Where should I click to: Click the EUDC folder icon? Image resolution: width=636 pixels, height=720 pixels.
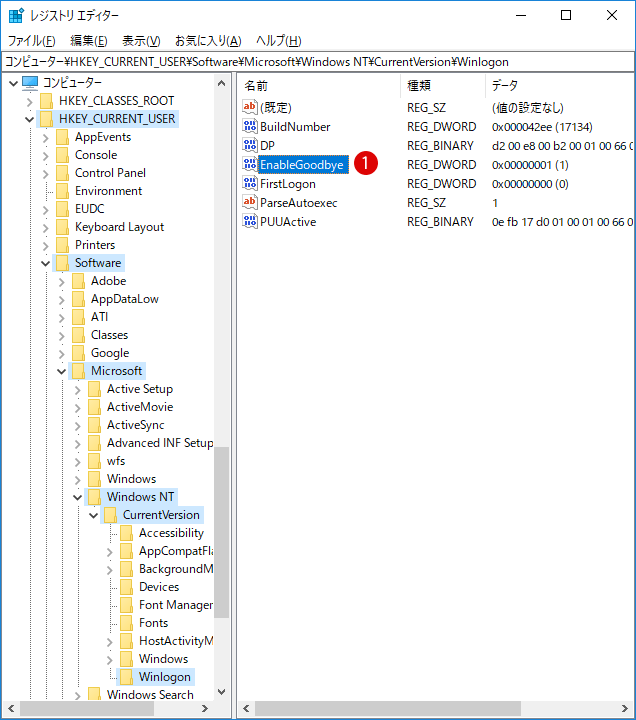point(62,208)
